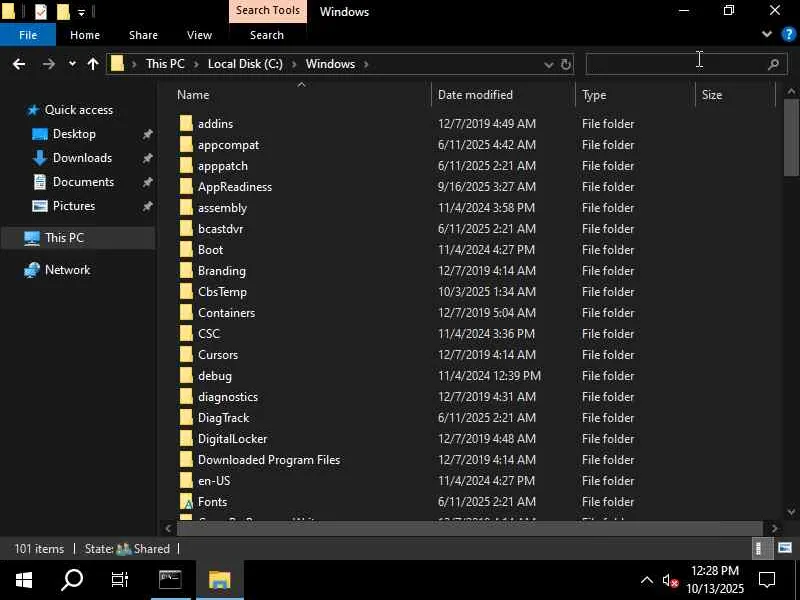
Task: Click the search magnifier icon in search box
Action: click(773, 64)
